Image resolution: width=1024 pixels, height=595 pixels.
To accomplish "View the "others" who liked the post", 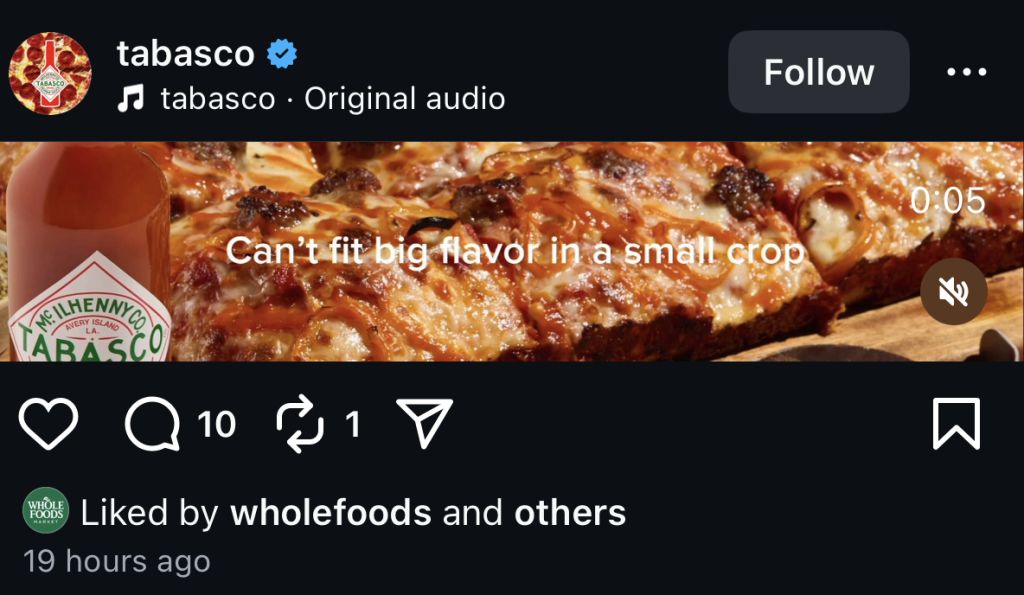I will click(x=570, y=513).
